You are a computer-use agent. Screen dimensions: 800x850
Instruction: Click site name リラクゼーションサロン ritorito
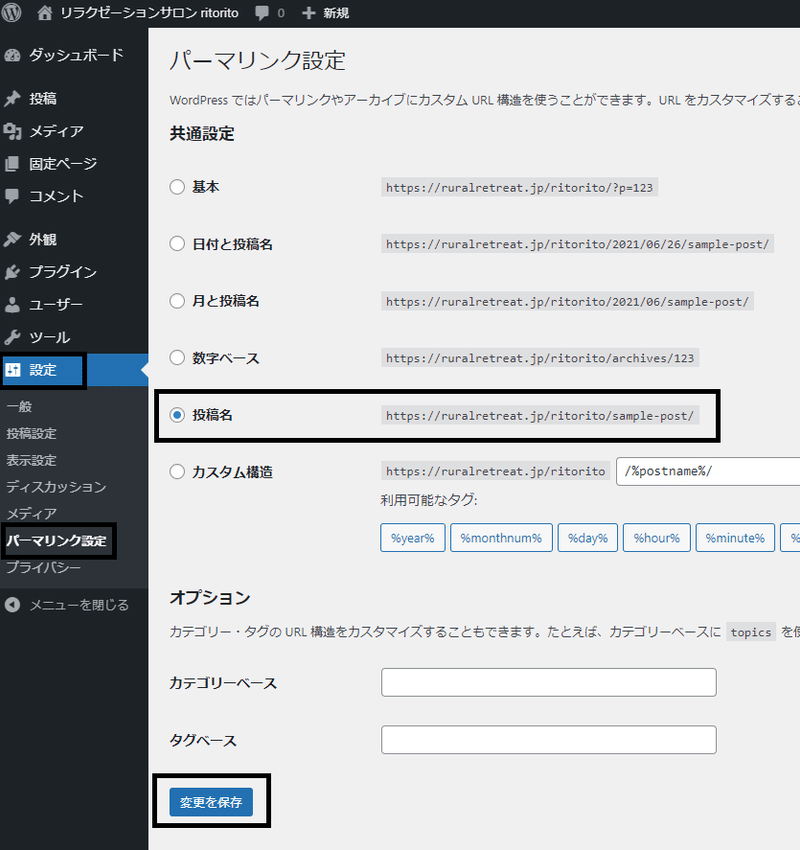[149, 12]
